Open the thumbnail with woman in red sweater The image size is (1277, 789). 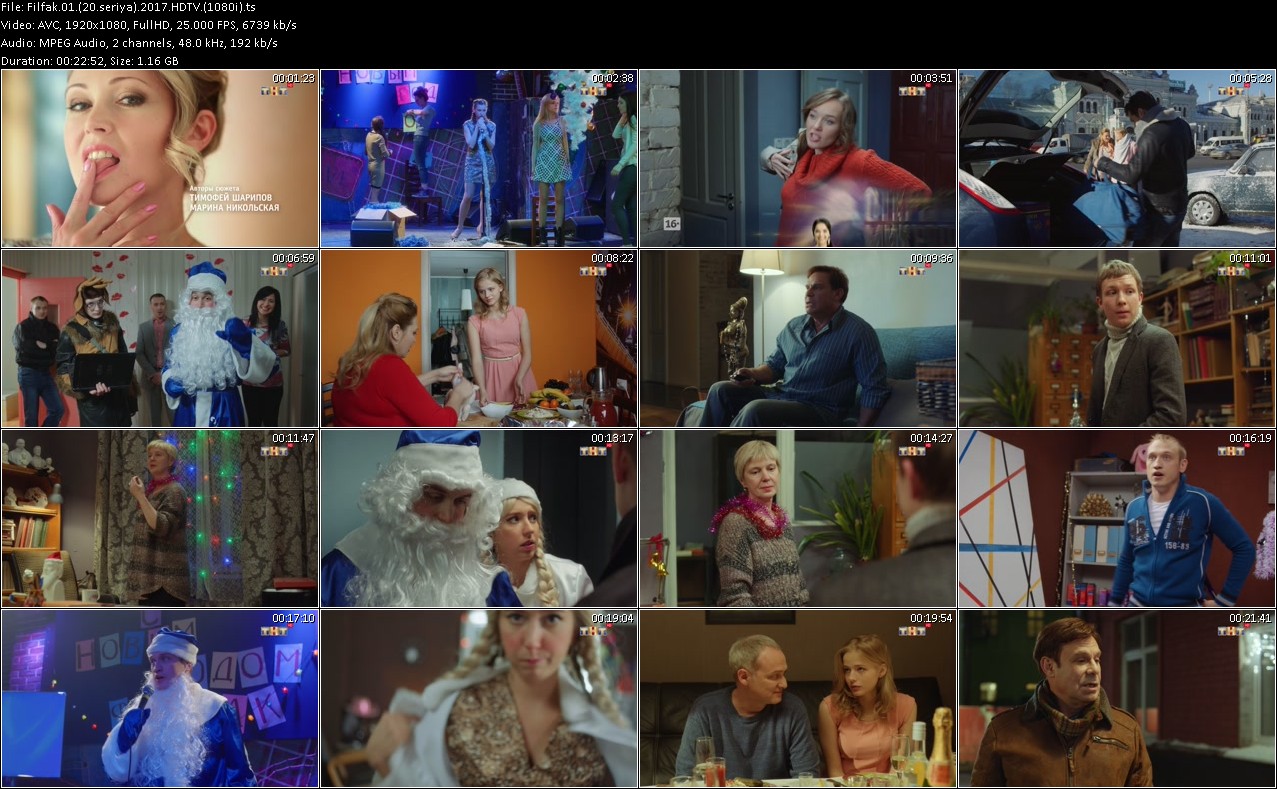[797, 158]
